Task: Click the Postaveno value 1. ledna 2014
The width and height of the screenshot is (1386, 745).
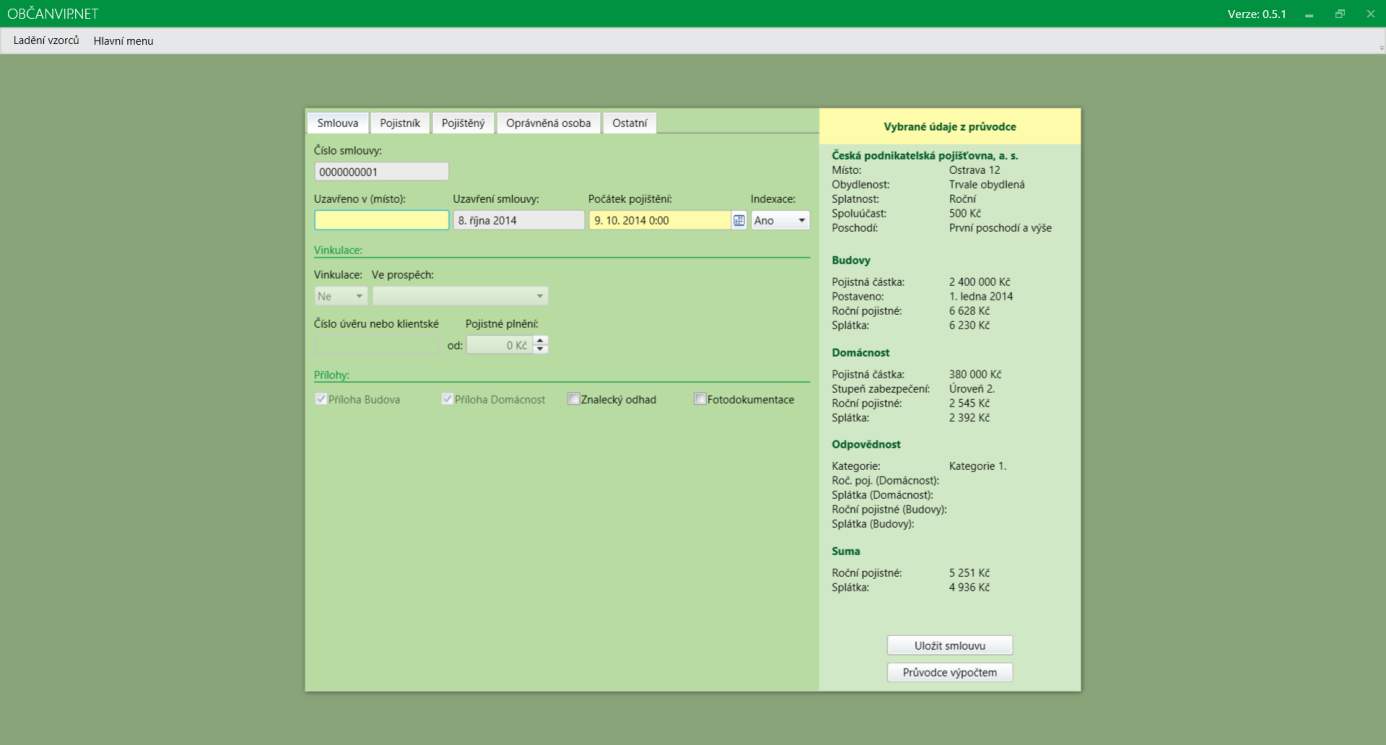Action: pos(981,296)
